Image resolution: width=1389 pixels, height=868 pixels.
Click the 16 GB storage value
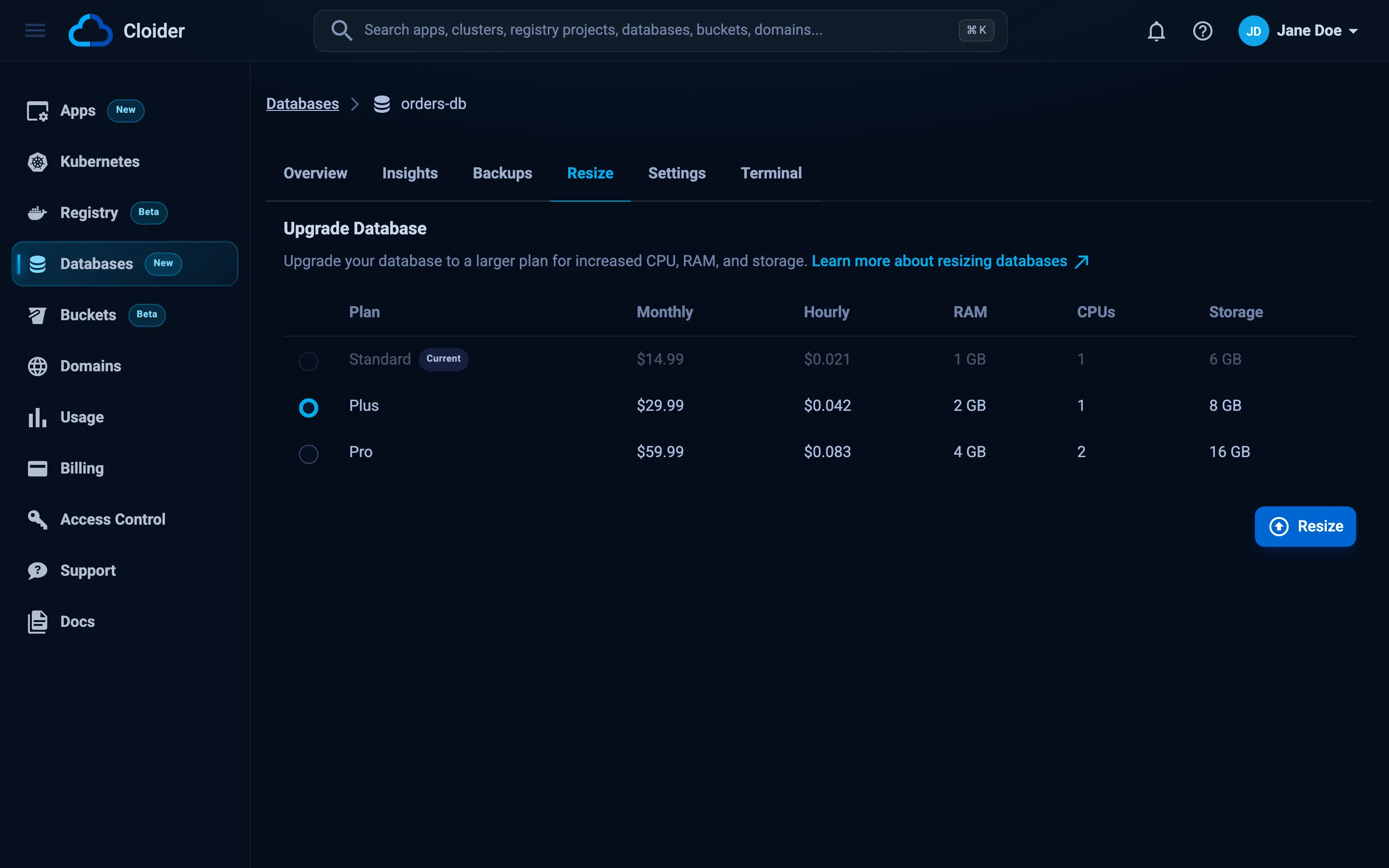pos(1229,452)
